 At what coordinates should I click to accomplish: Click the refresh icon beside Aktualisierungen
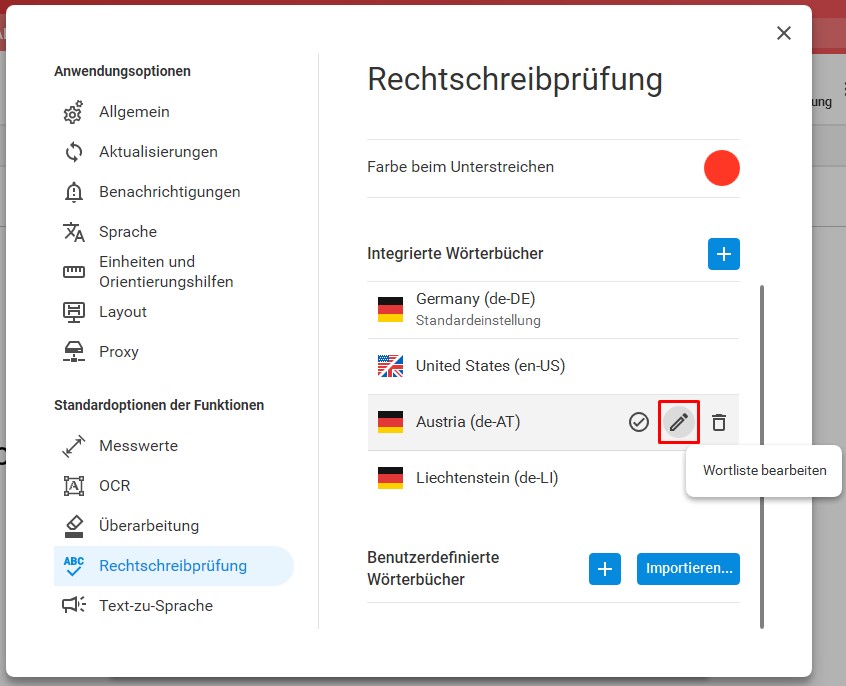[73, 152]
